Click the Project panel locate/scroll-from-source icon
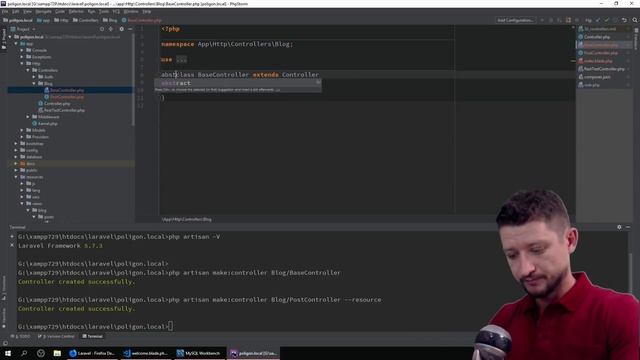This screenshot has width=640, height=360. [x=102, y=29]
